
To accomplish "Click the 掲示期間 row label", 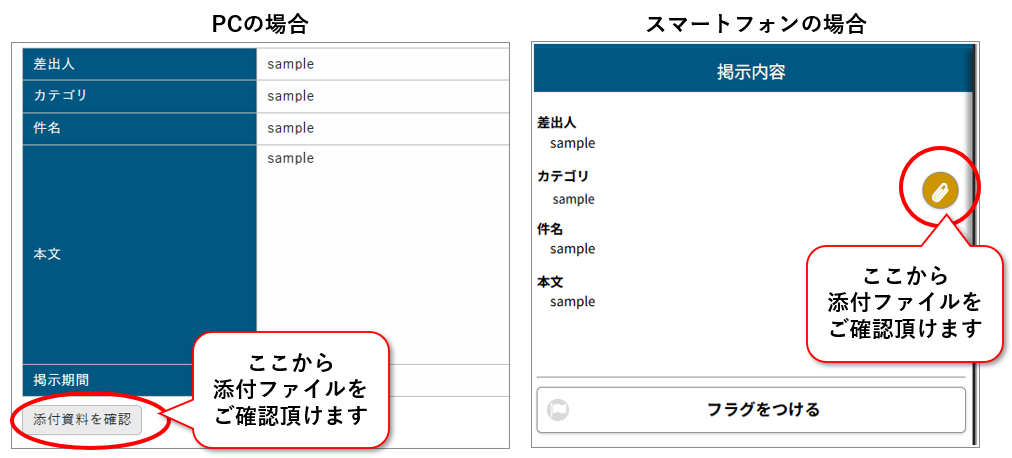I will click(61, 380).
